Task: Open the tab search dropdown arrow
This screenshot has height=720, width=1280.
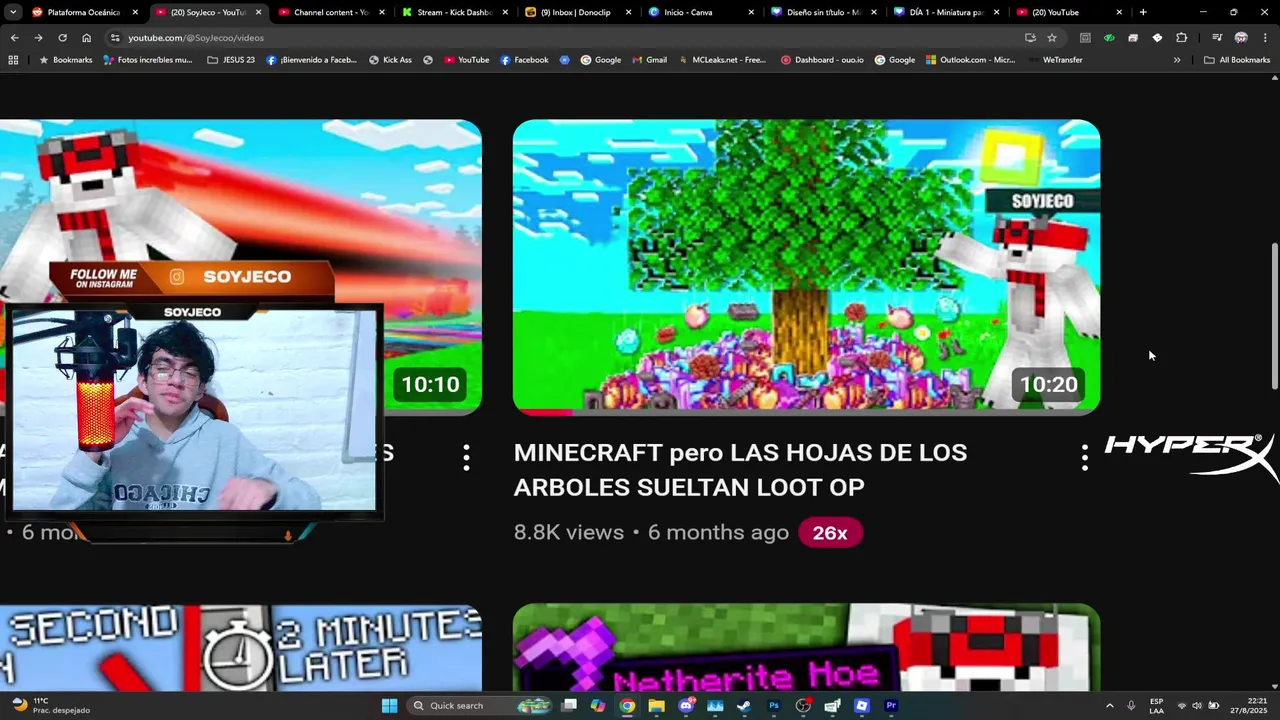Action: coord(13,12)
